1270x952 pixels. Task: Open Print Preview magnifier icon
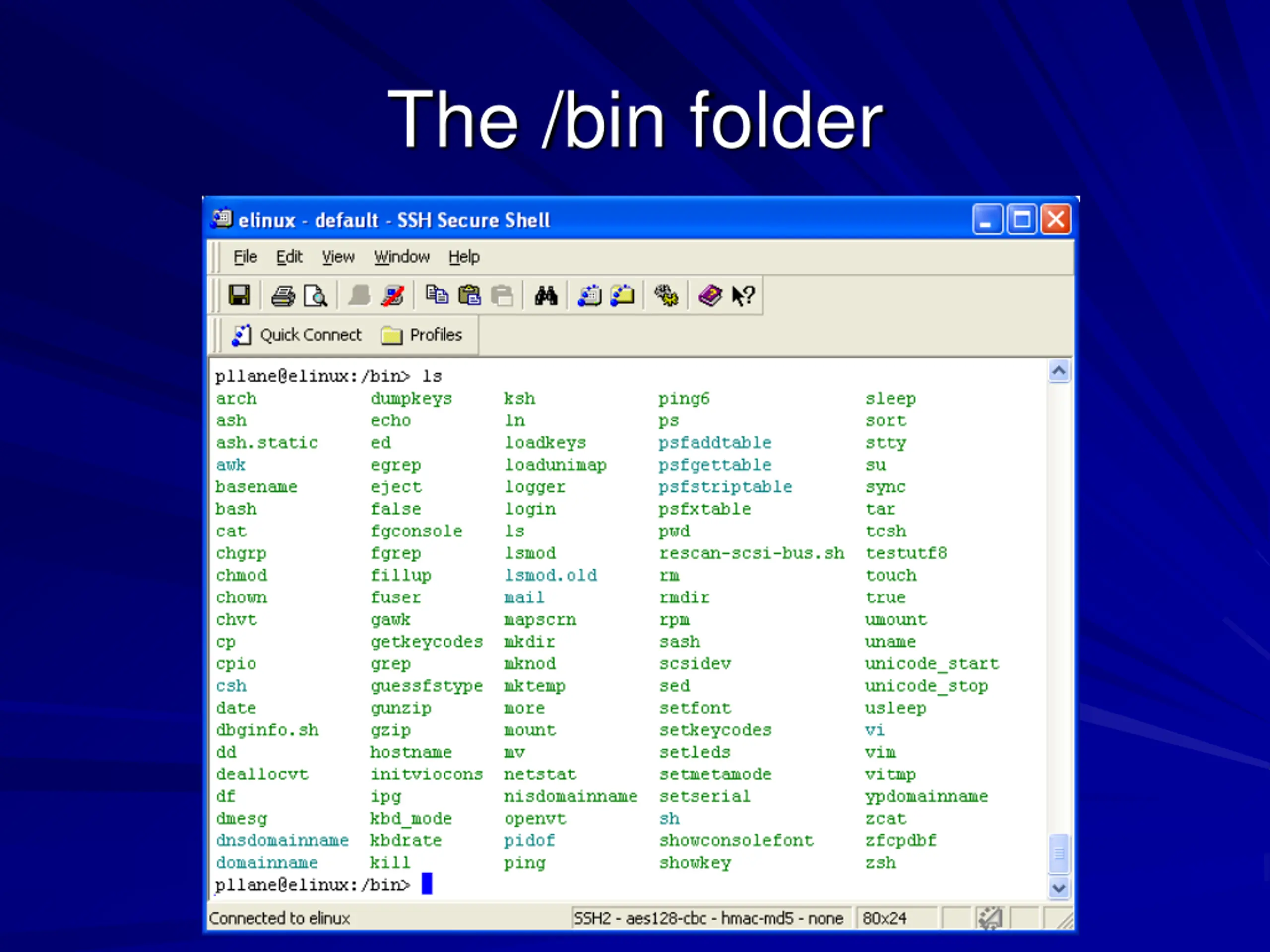(315, 296)
